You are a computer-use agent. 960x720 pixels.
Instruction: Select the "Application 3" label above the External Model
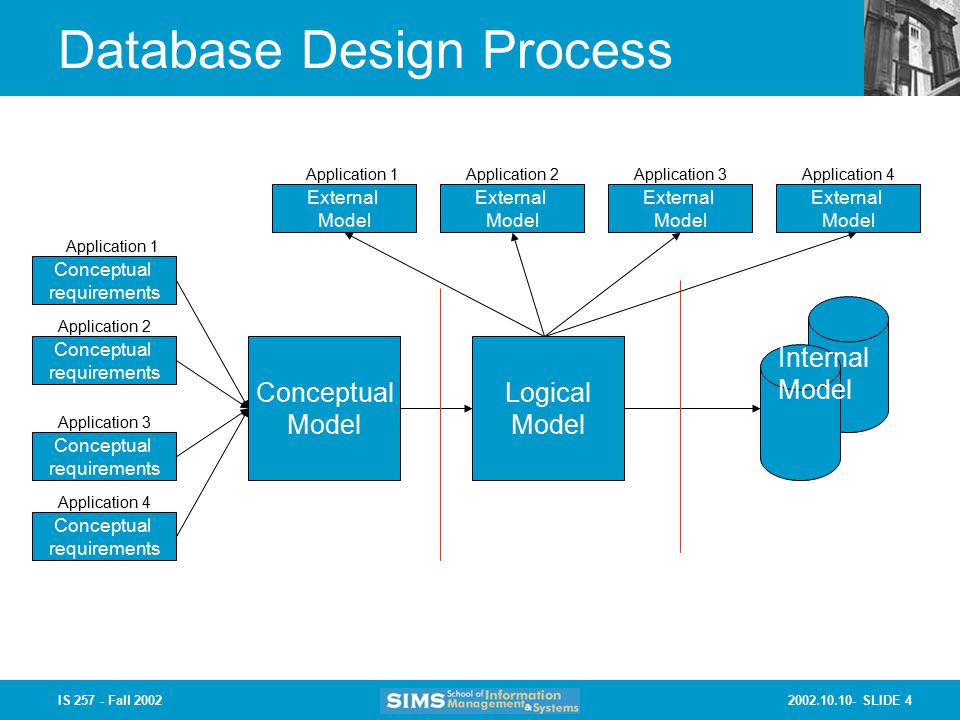click(680, 174)
